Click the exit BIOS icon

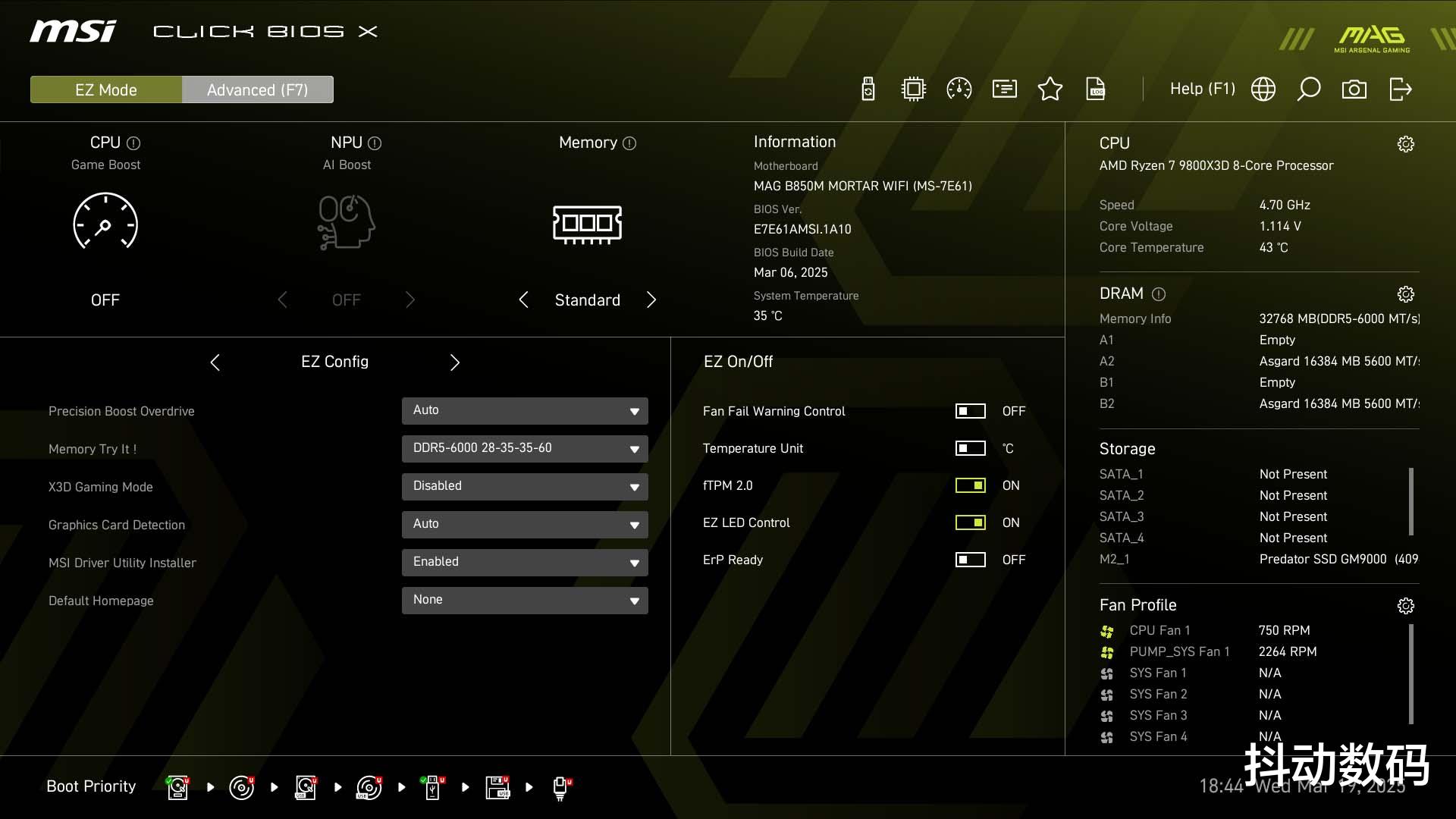point(1400,89)
